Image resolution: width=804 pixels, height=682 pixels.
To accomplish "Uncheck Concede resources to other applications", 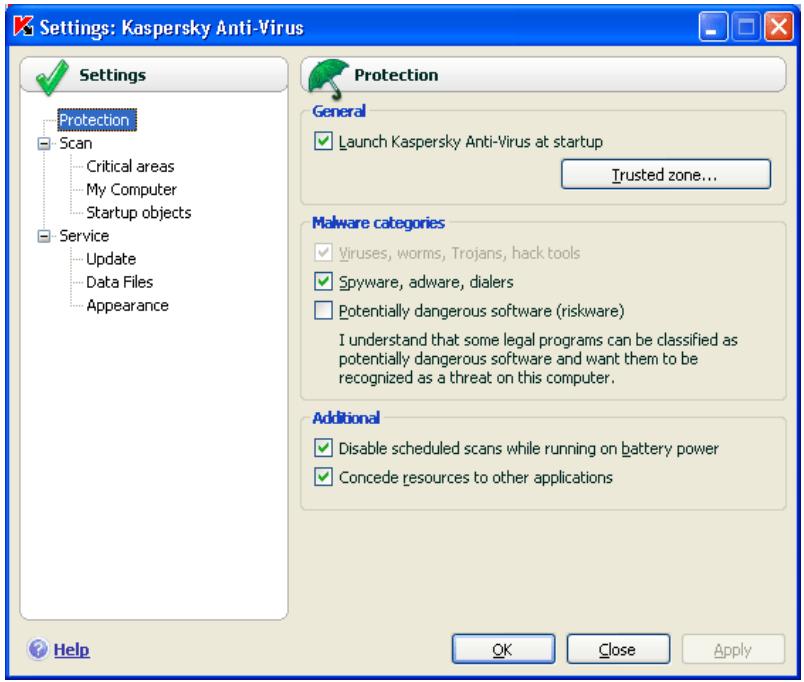I will 323,477.
